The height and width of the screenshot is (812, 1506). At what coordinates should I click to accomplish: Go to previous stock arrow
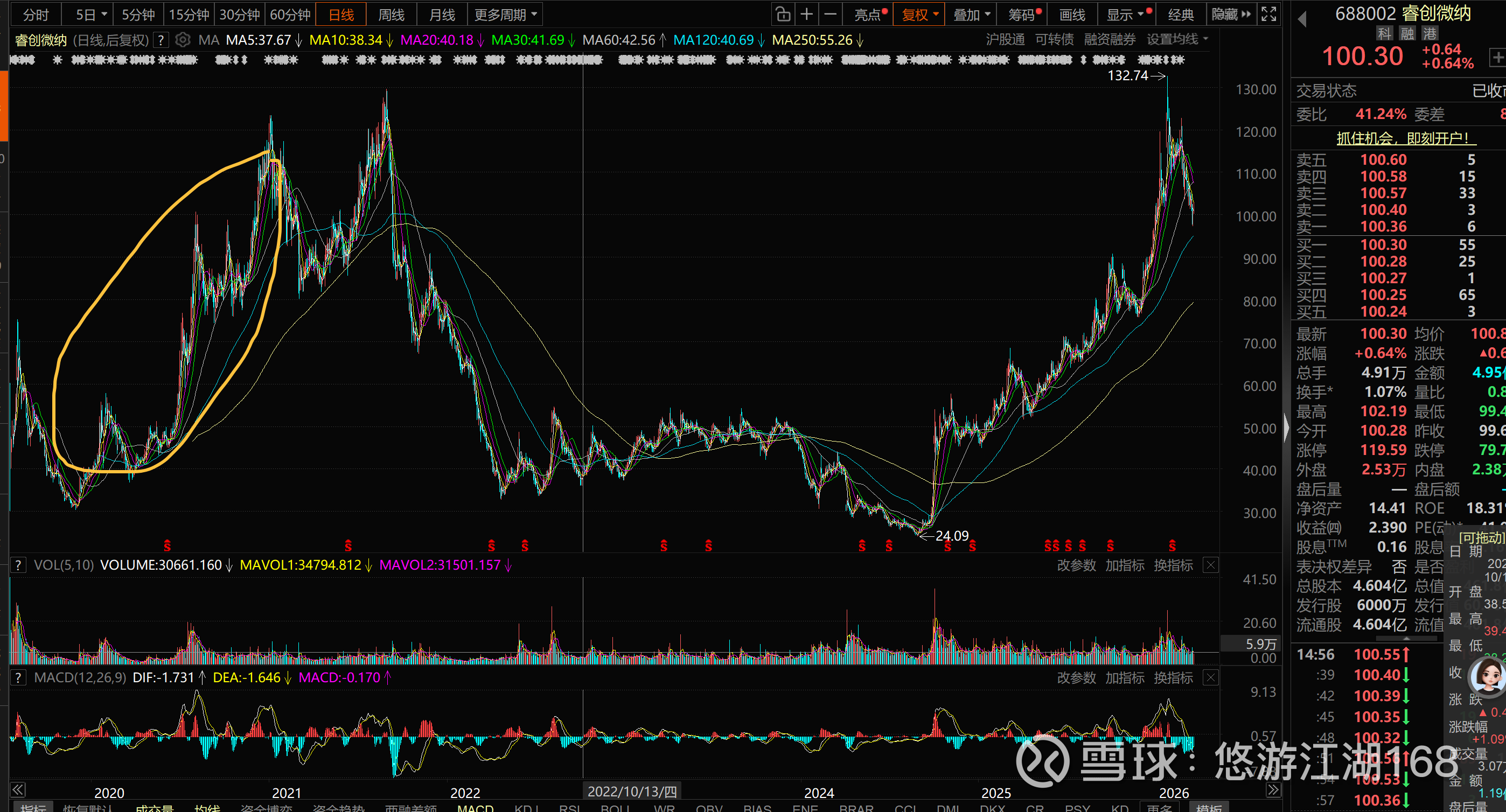[1302, 19]
